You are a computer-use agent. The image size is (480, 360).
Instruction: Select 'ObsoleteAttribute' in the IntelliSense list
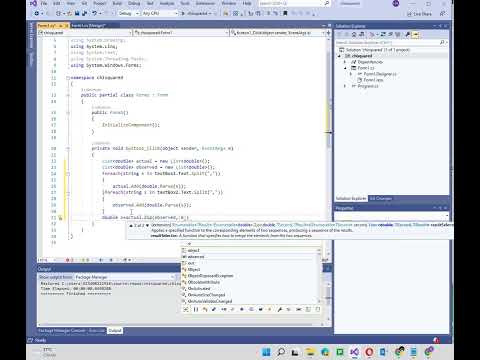tap(251, 282)
